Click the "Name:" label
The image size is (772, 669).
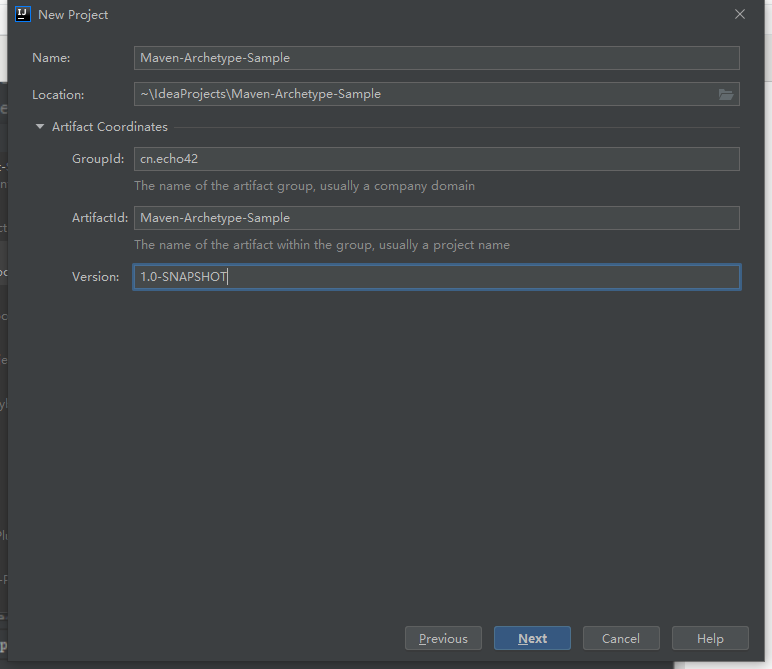tap(51, 58)
